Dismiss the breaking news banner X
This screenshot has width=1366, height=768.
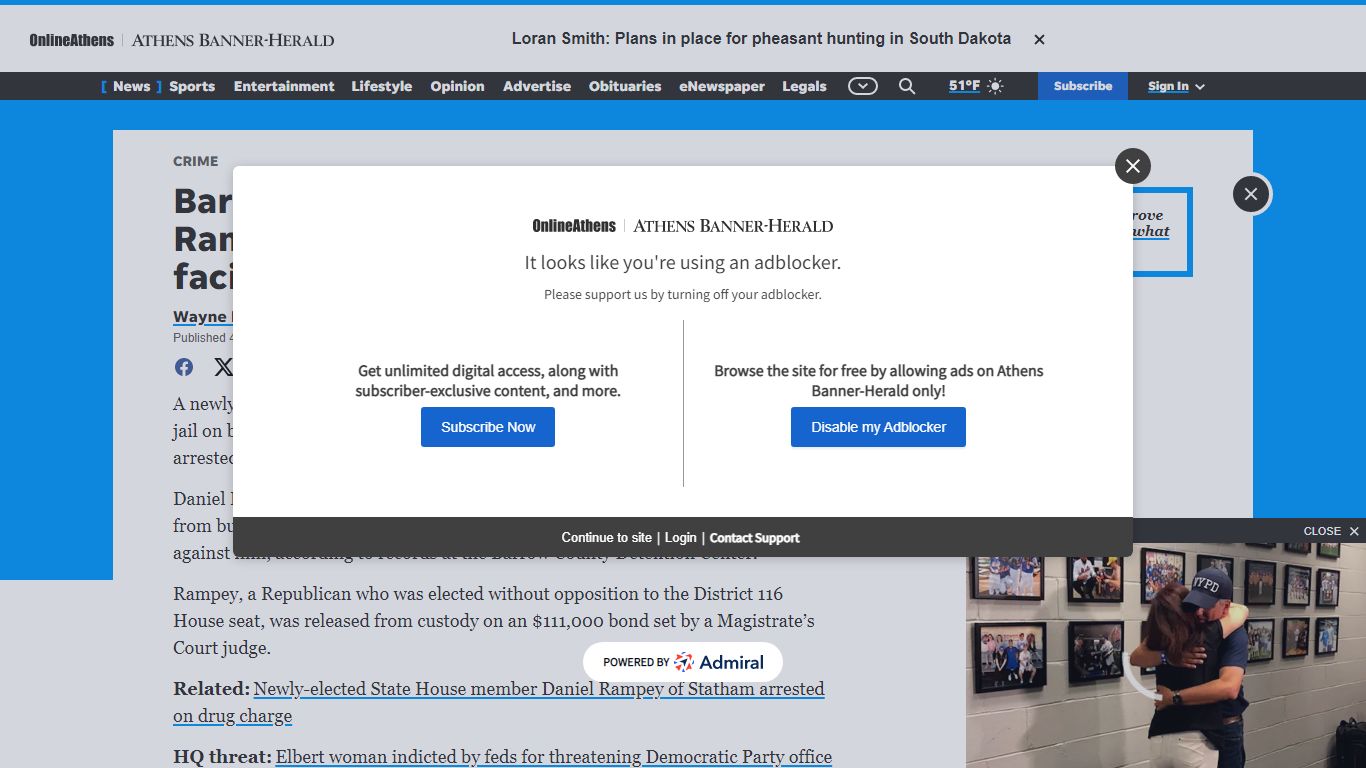coord(1039,39)
